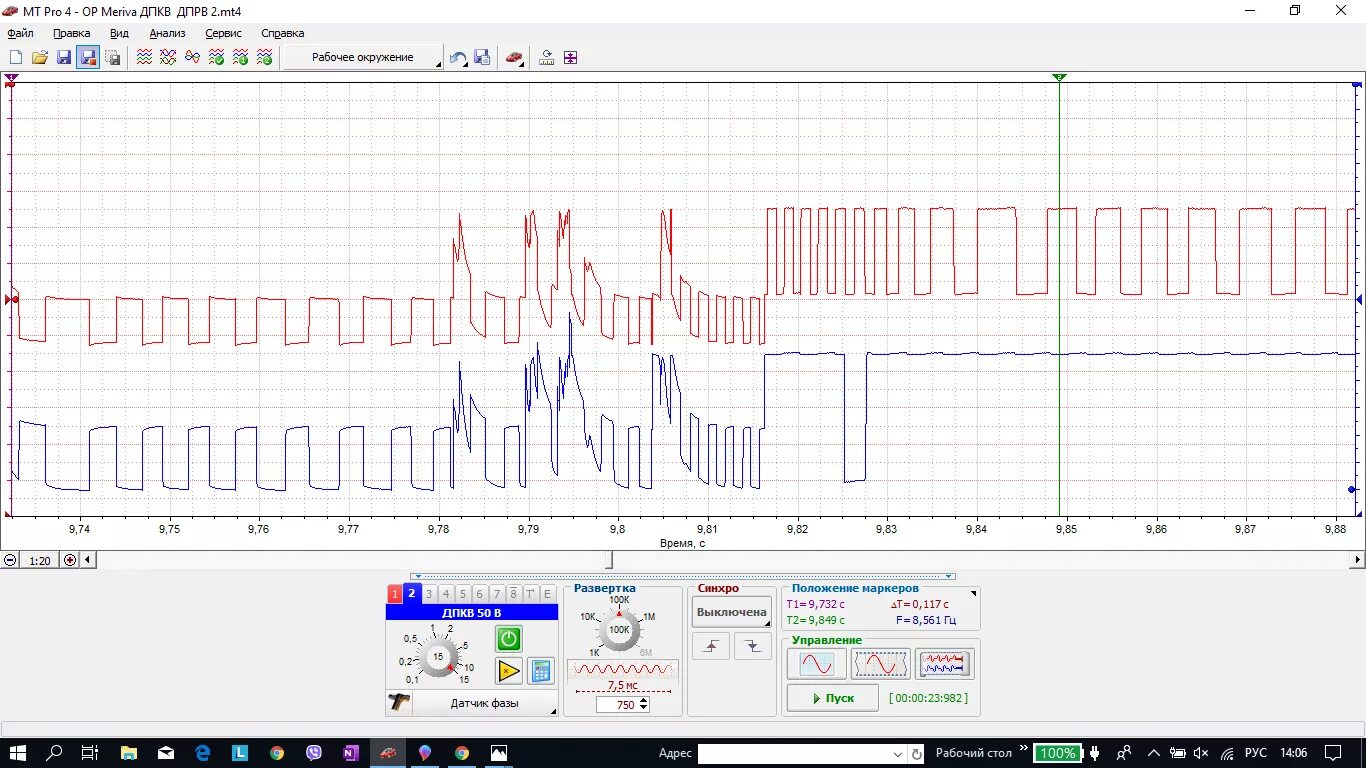Image resolution: width=1366 pixels, height=768 pixels.
Task: Increase the 750 sweep value with up arrow
Action: 643,701
